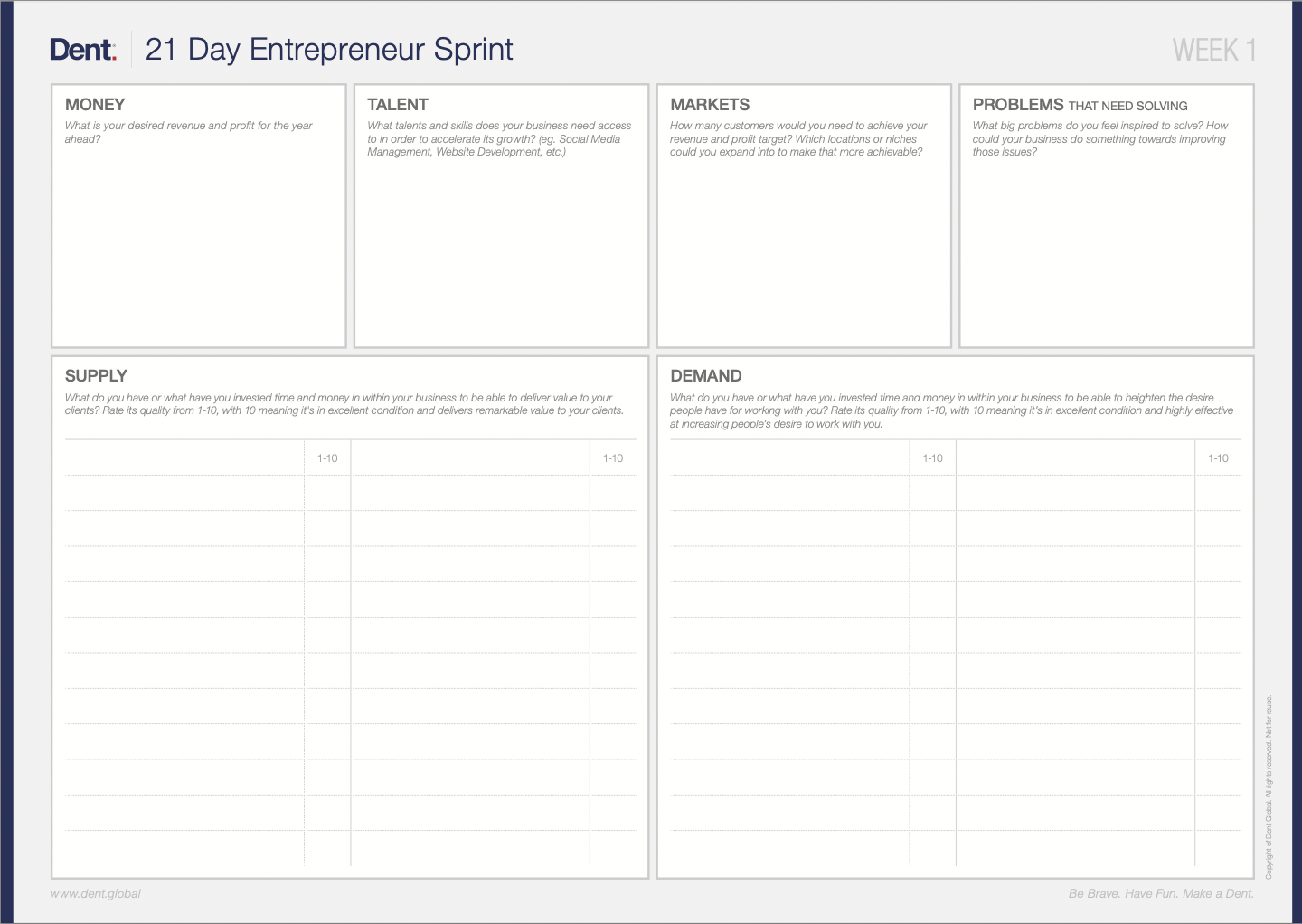This screenshot has width=1302, height=924.
Task: Click the second 1-10 header in SUPPLY
Action: 613,458
